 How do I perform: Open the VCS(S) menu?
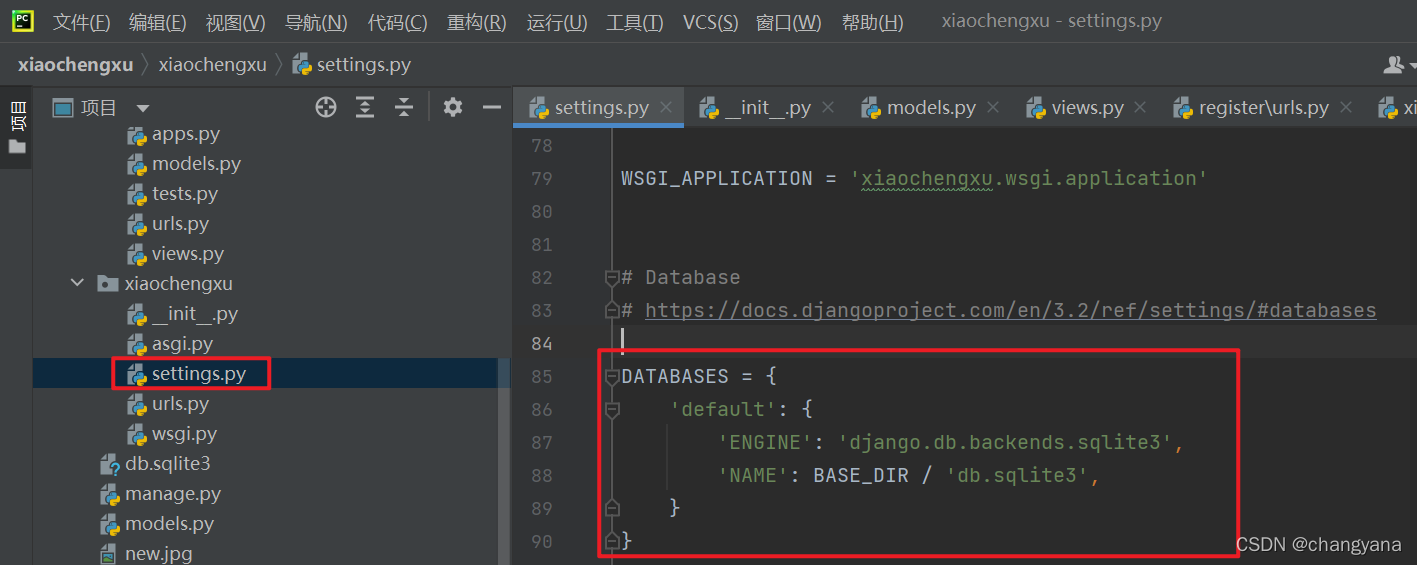click(x=711, y=22)
